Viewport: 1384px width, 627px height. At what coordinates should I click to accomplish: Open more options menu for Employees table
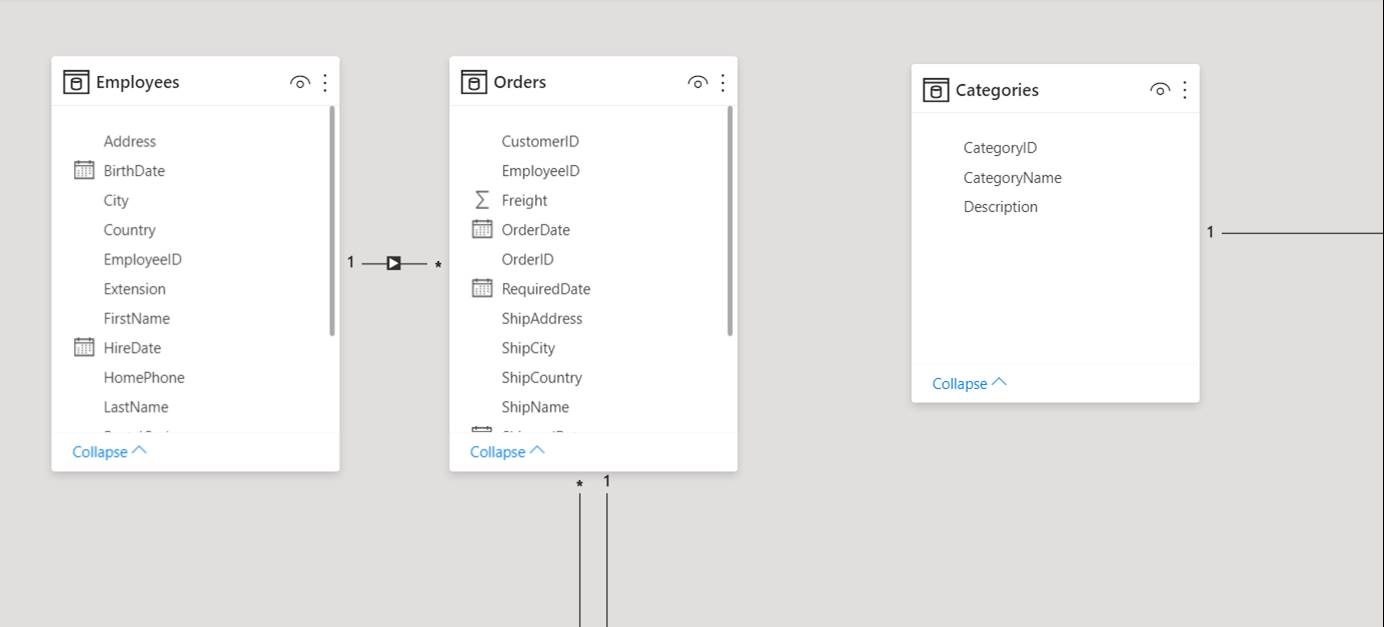pyautogui.click(x=325, y=83)
